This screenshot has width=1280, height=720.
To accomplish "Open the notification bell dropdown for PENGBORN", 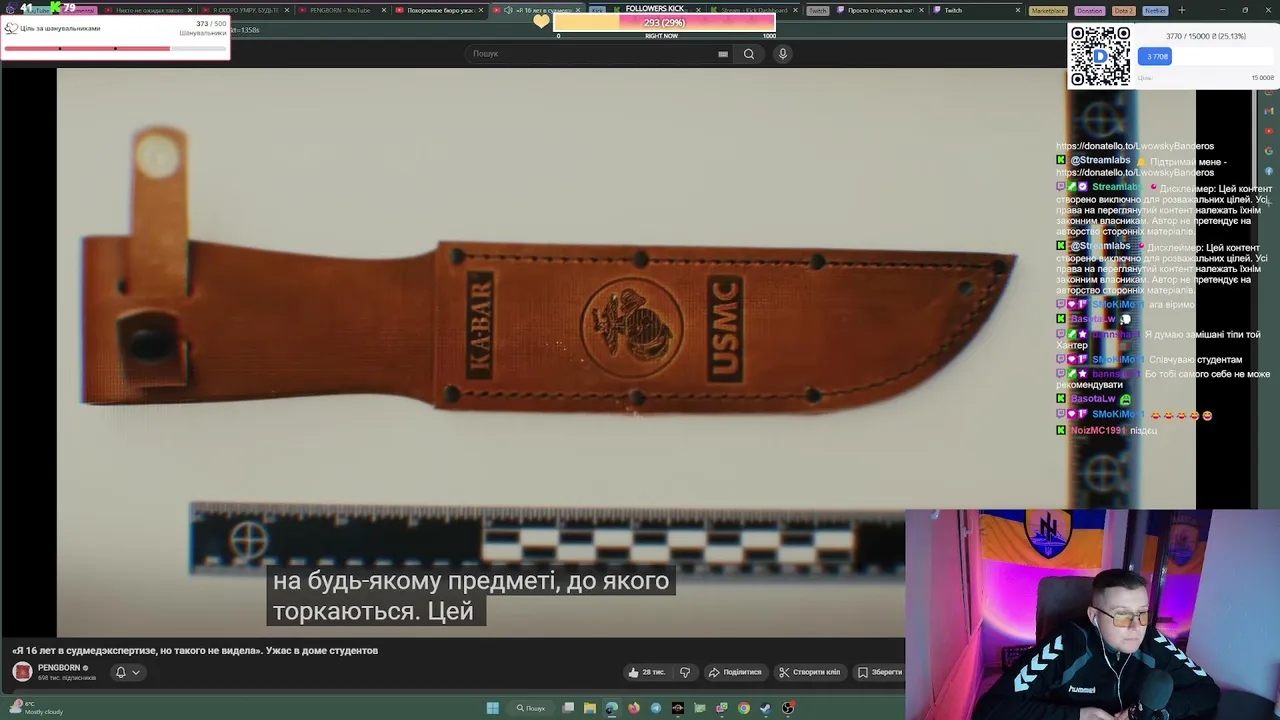I will click(x=127, y=672).
